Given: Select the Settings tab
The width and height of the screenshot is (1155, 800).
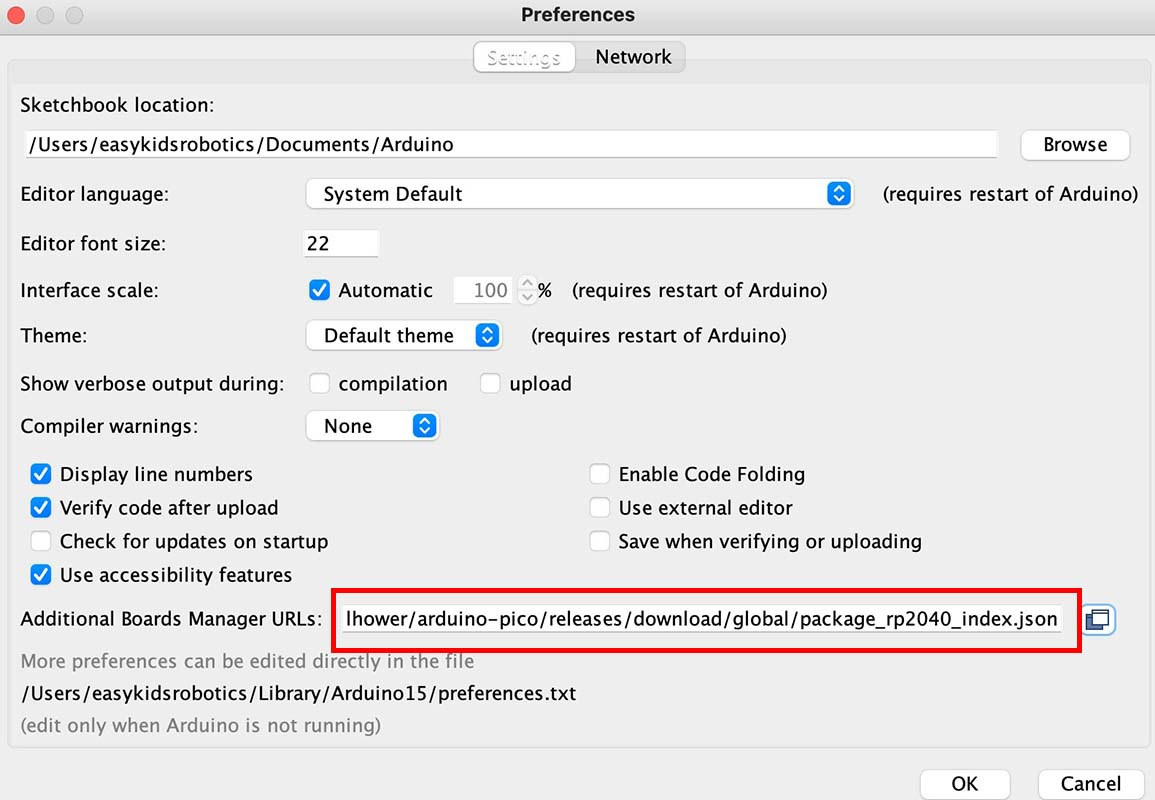Looking at the screenshot, I should click(x=524, y=57).
